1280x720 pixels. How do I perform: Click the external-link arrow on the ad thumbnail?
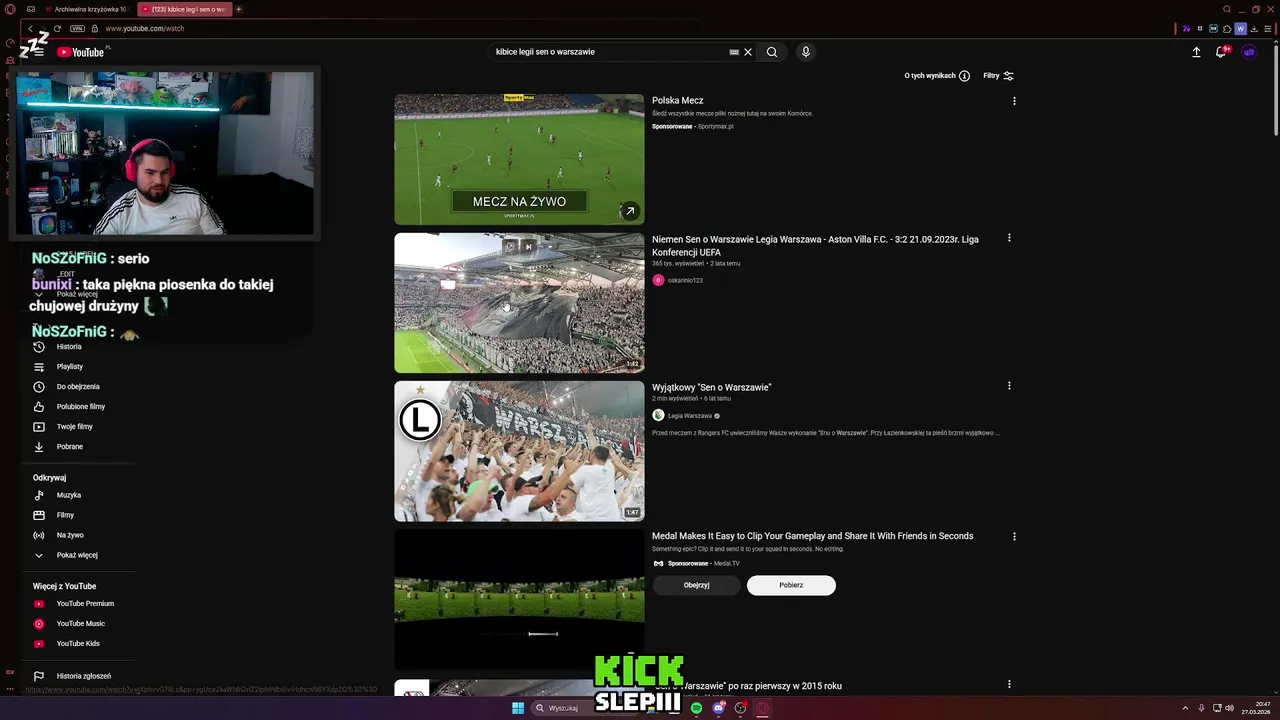[629, 211]
